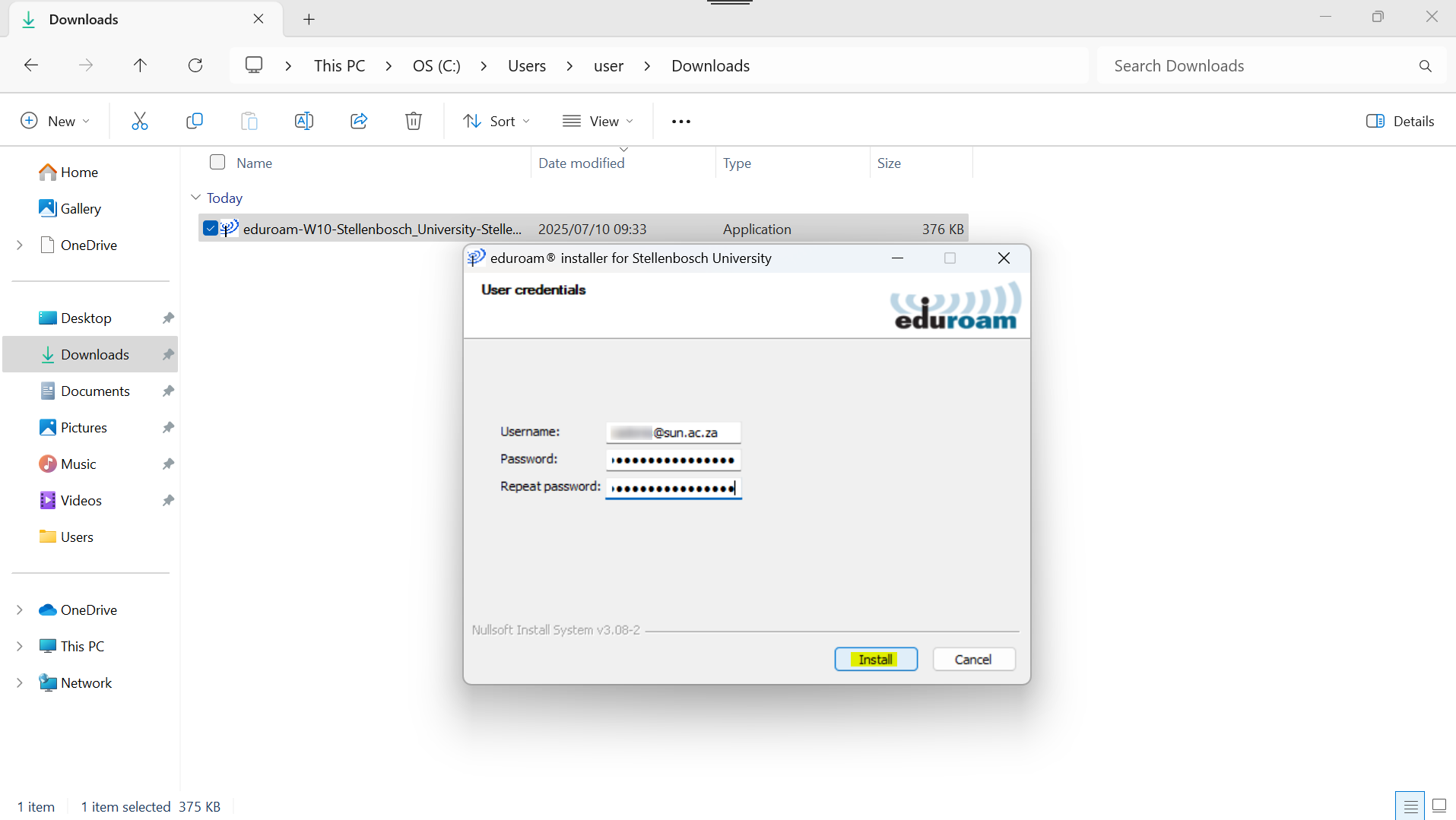This screenshot has width=1456, height=820.
Task: Open a new File Explorer tab
Action: coord(309,20)
